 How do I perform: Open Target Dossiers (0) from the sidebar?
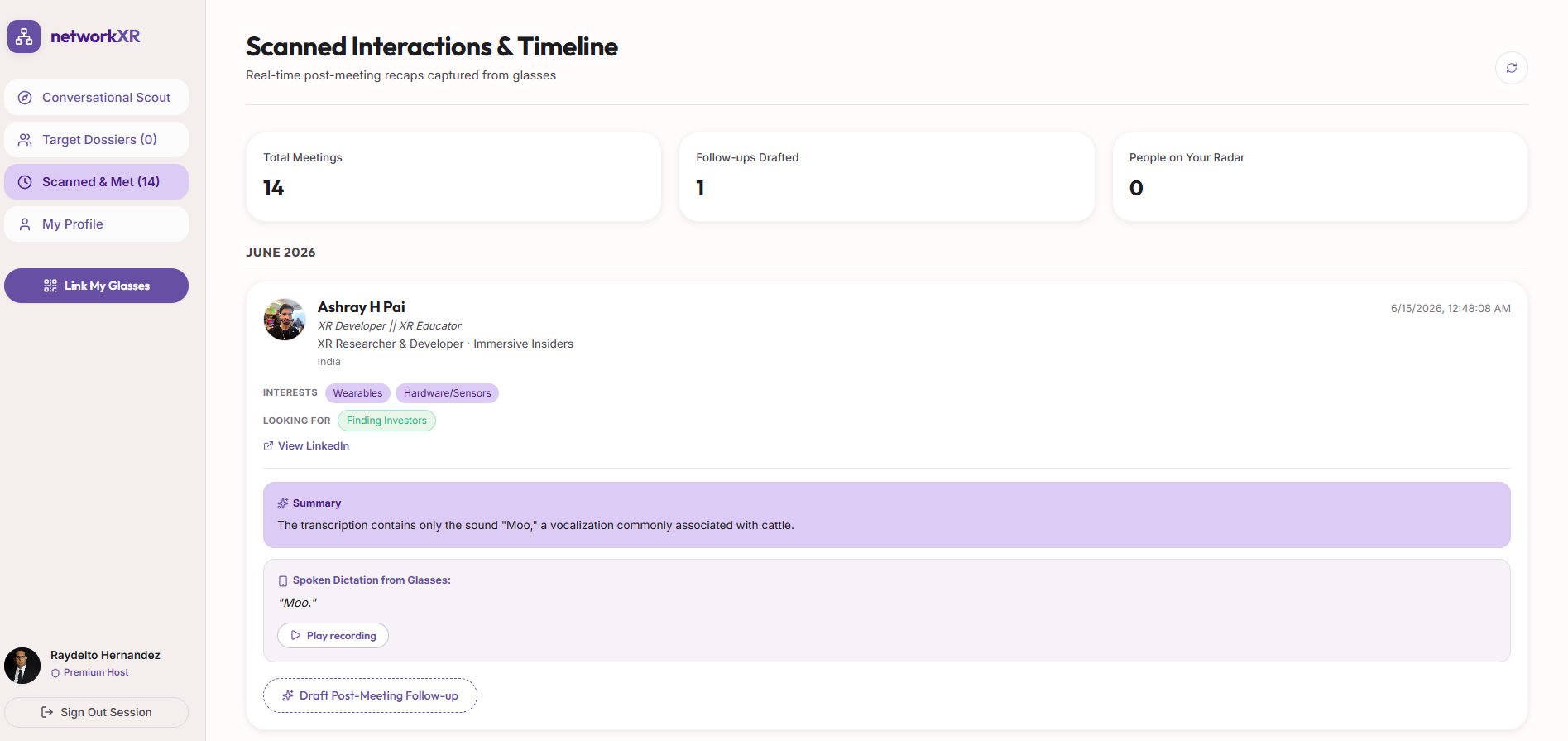point(96,140)
